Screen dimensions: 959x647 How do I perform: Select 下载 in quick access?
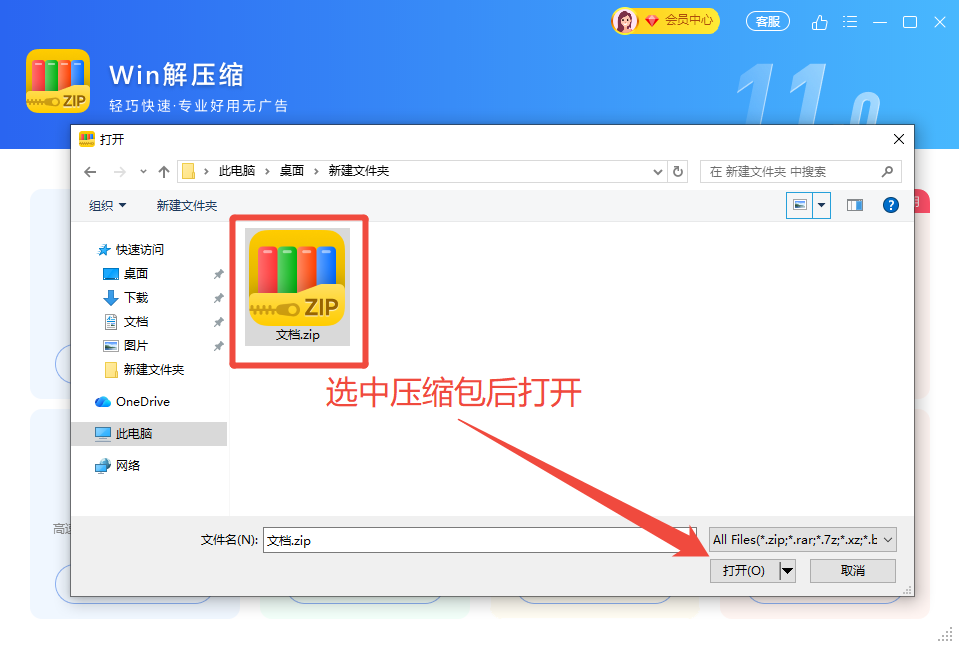(136, 298)
